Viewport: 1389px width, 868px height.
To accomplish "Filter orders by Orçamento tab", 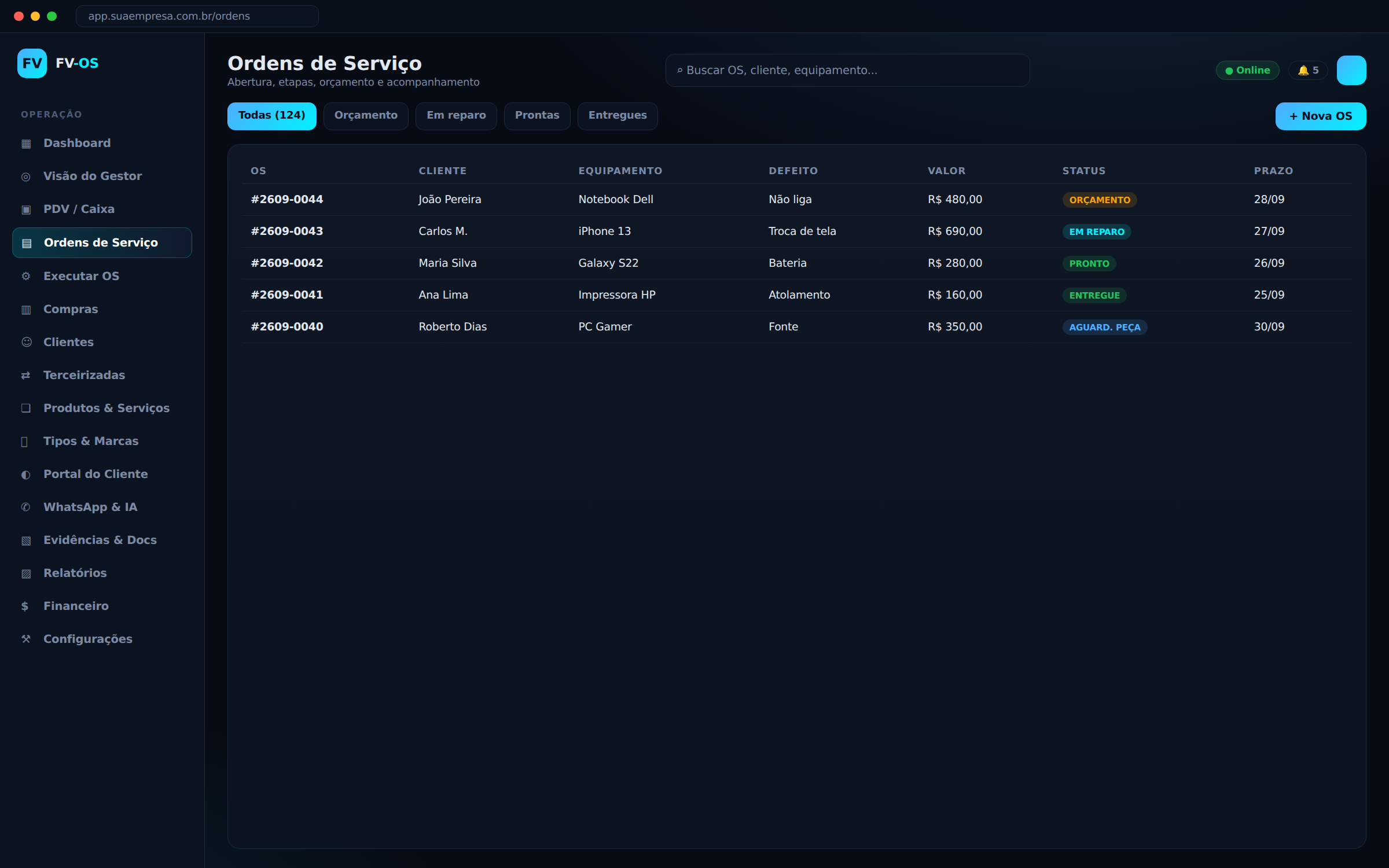I will 366,116.
